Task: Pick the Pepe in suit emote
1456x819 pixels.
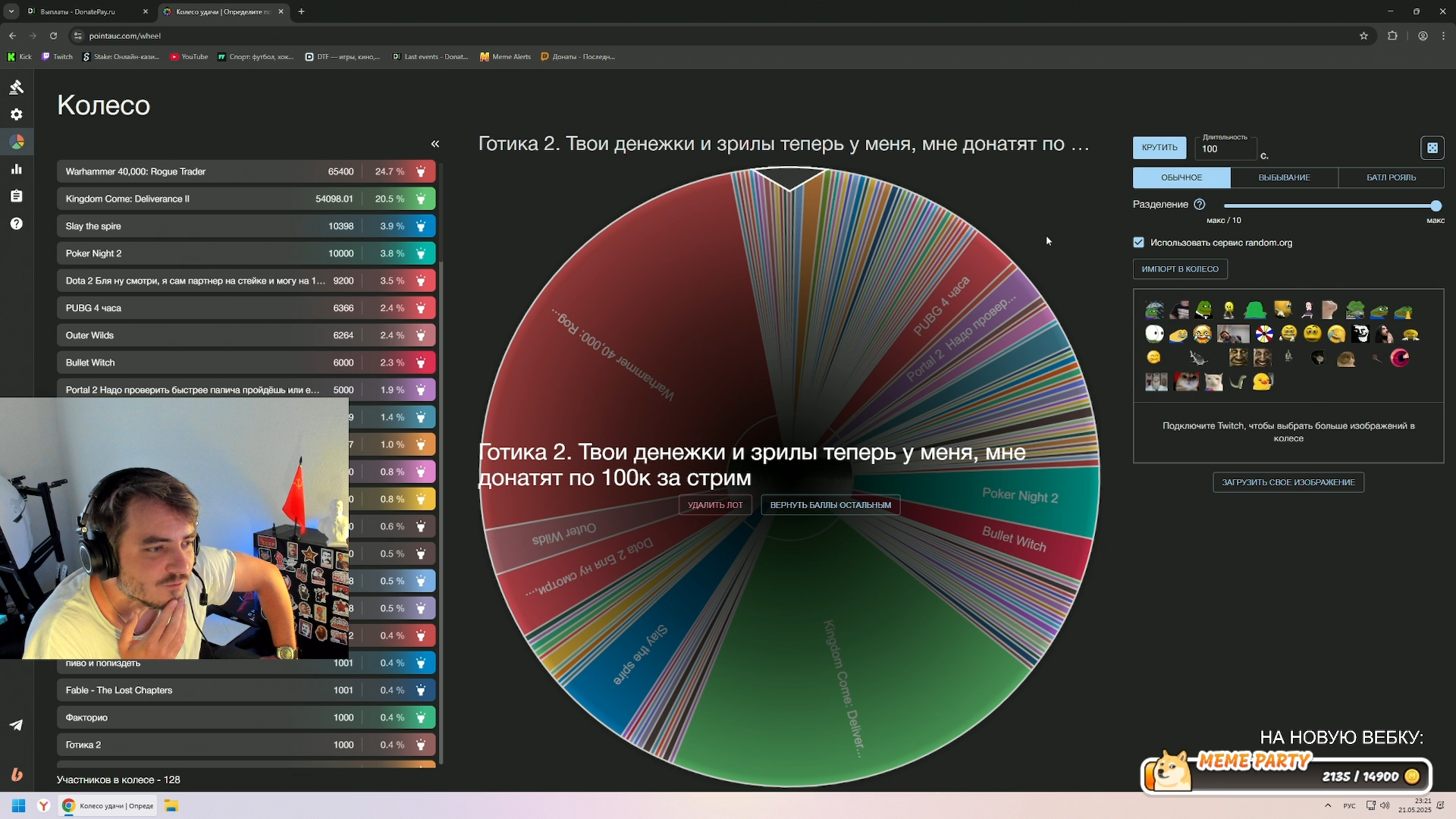Action: (x=1203, y=310)
